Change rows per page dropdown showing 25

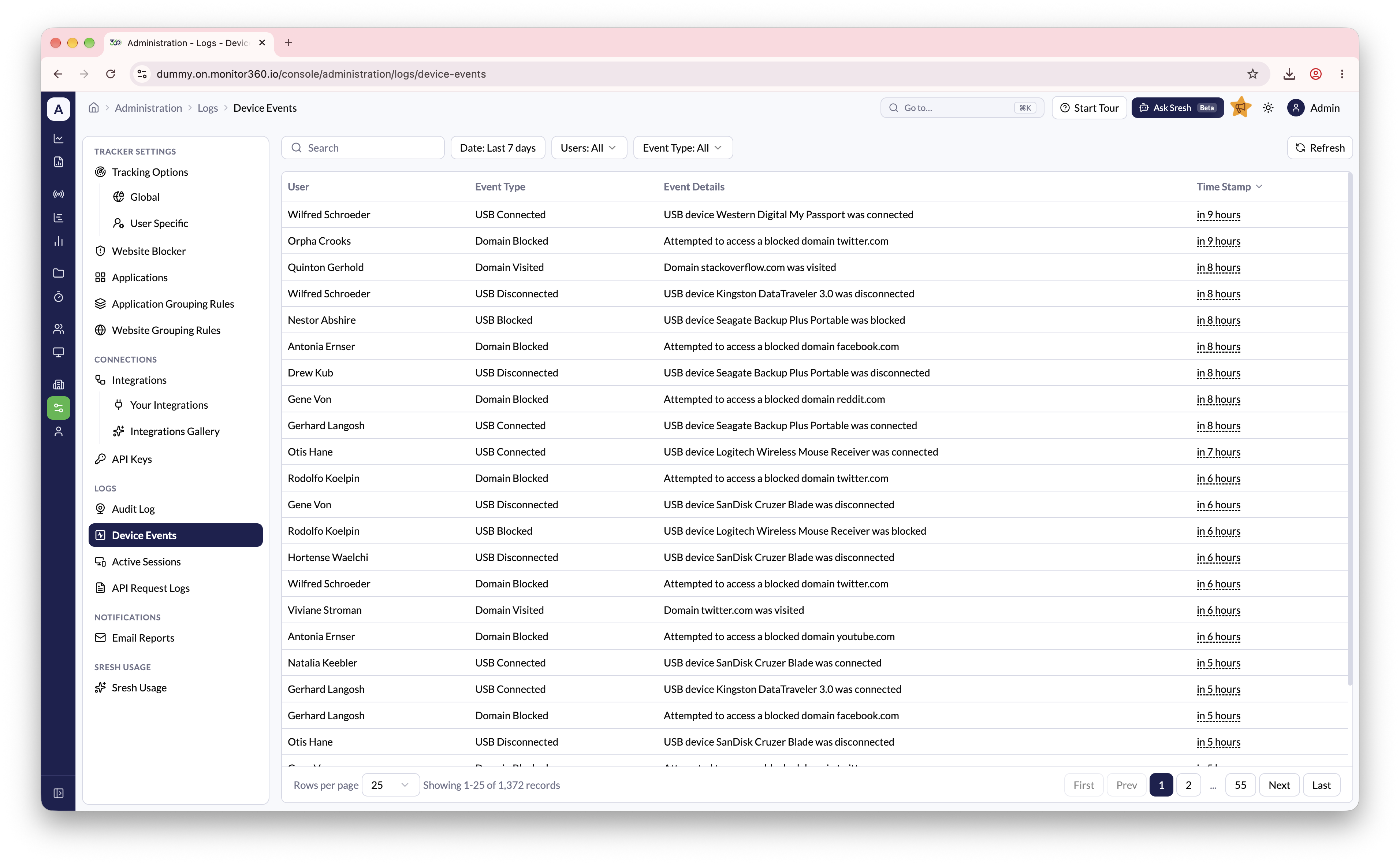click(x=391, y=785)
